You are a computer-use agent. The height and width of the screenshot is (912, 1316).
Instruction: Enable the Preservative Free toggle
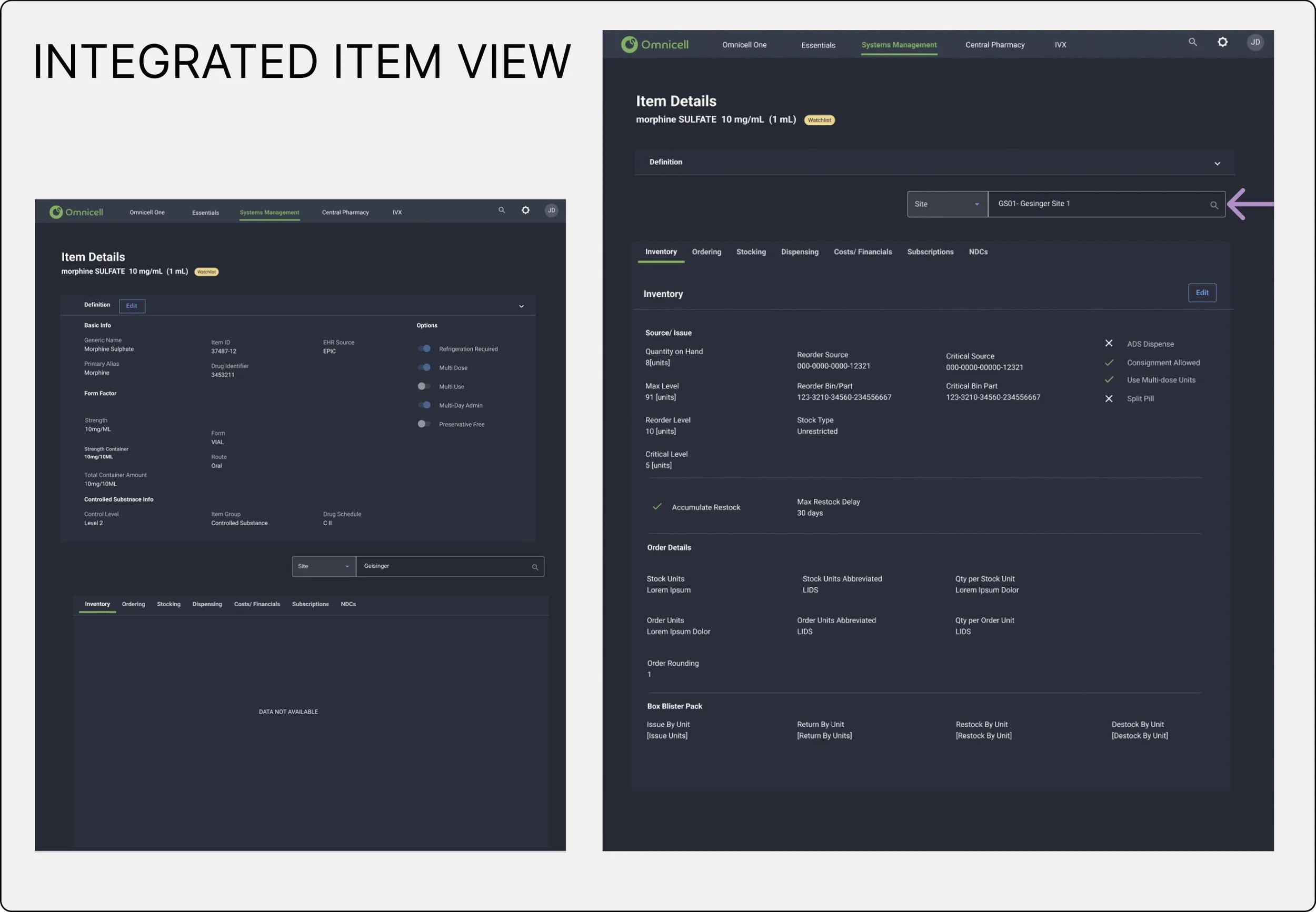pyautogui.click(x=423, y=424)
